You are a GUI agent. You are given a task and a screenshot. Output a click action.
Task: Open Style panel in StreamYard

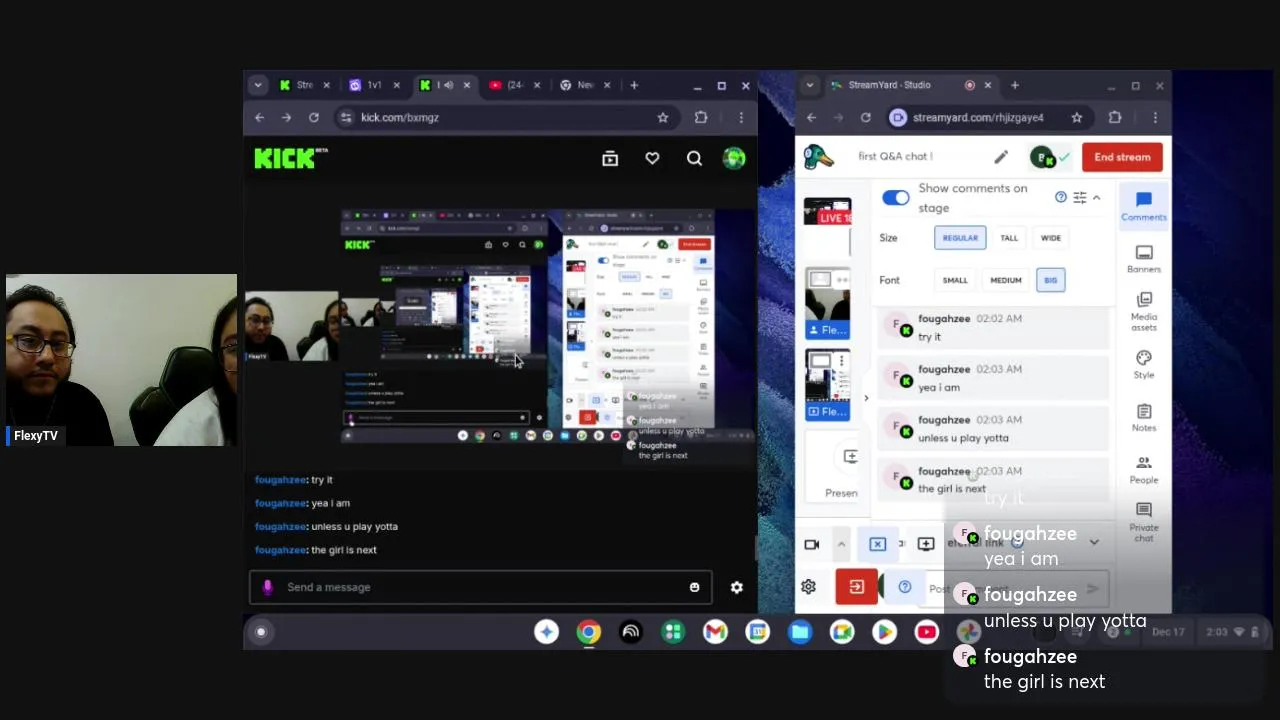click(x=1144, y=365)
